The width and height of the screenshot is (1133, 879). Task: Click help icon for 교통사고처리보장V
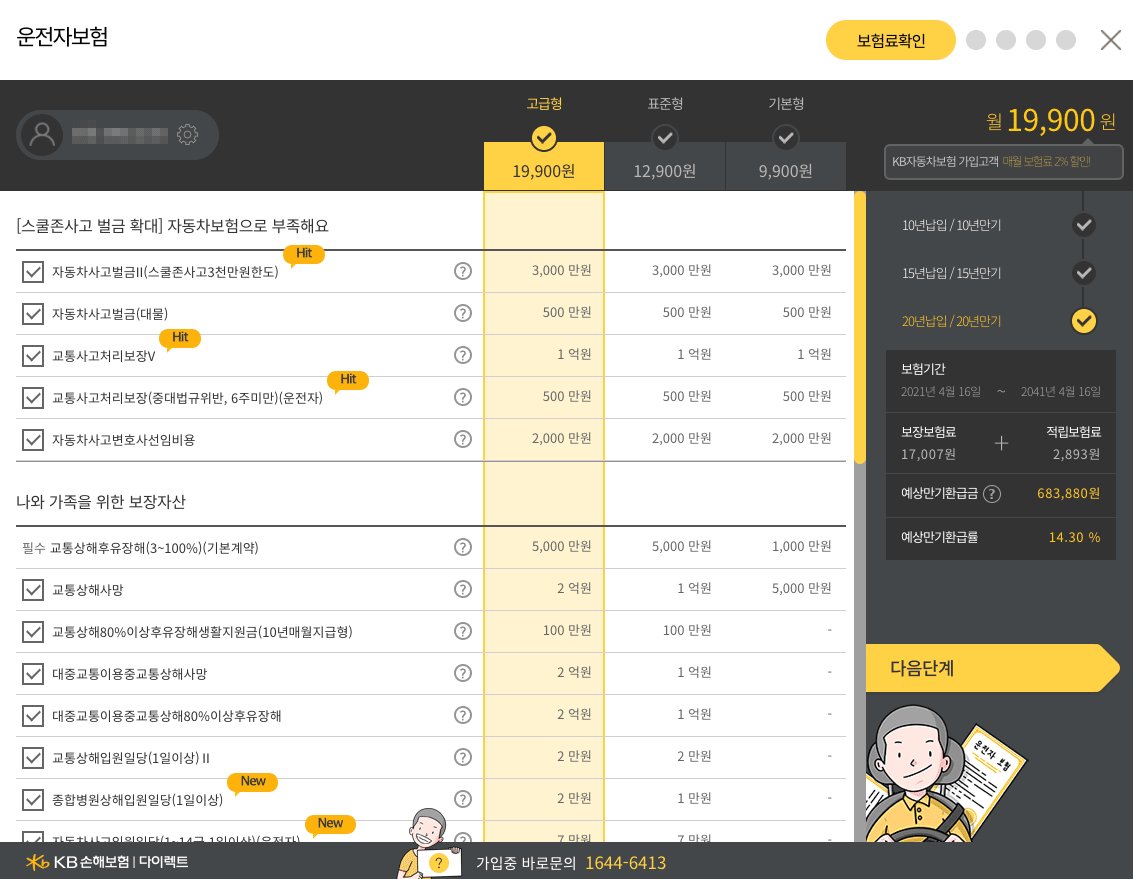(x=462, y=355)
